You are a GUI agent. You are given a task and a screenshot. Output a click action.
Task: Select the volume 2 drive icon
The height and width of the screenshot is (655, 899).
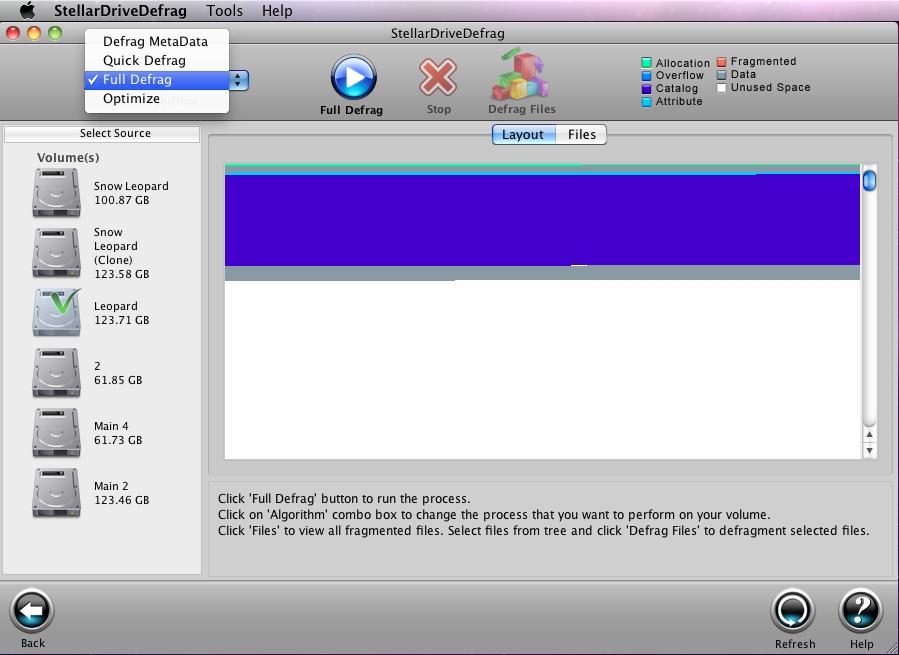pos(56,373)
